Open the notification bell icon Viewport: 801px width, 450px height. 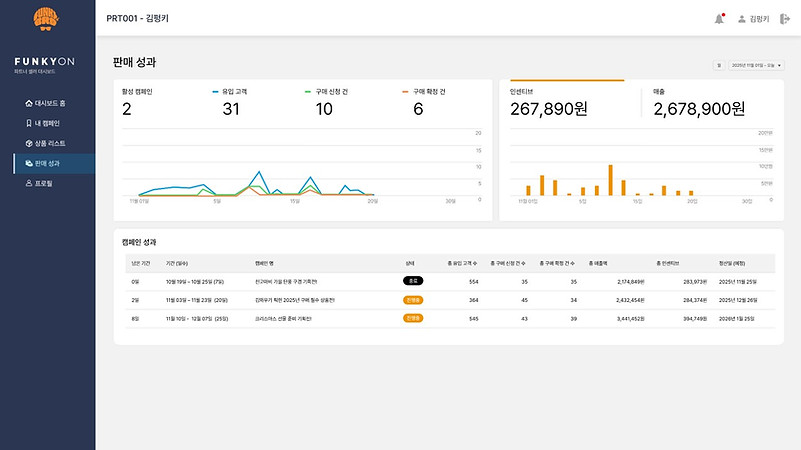719,19
